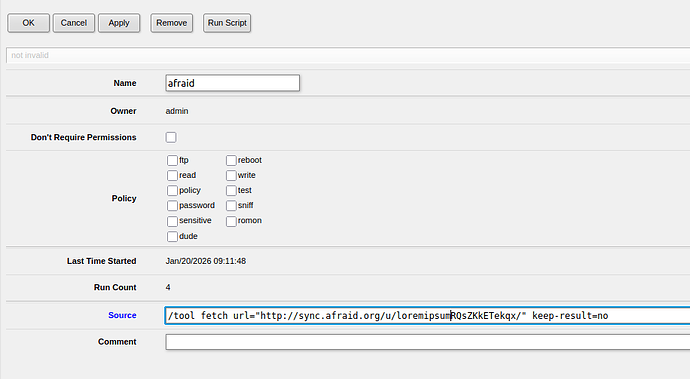690x379 pixels.
Task: Select the Owner value admin
Action: (x=177, y=111)
